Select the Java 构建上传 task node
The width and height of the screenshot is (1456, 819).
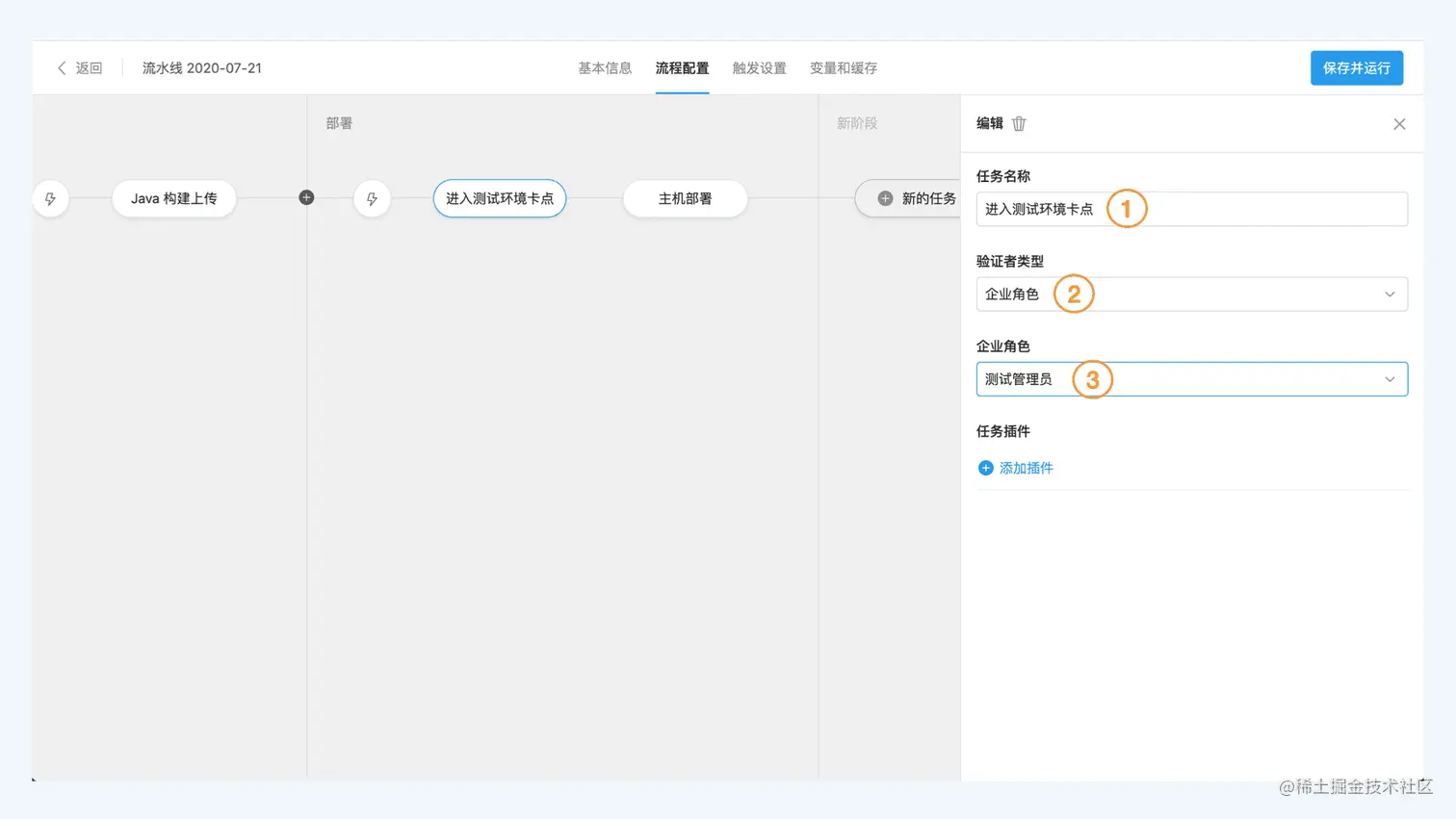174,198
